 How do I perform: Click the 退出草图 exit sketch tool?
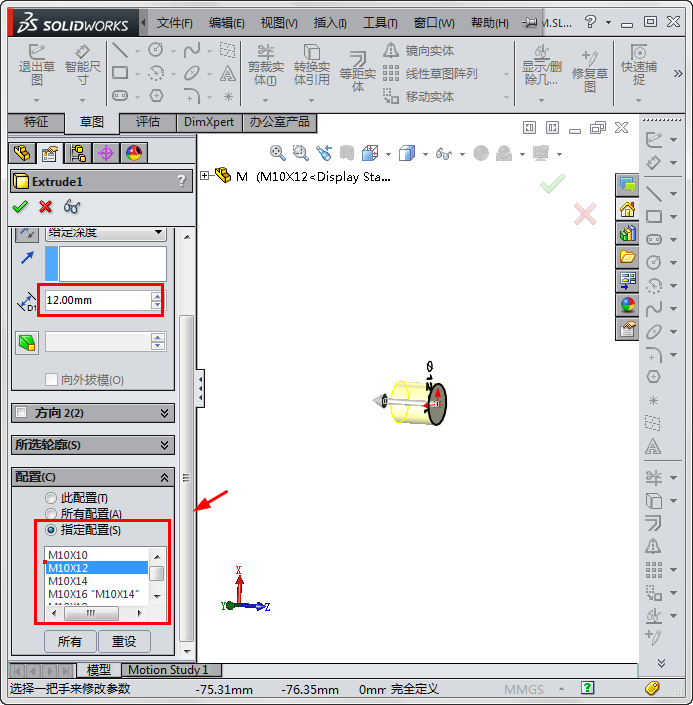coord(37,67)
